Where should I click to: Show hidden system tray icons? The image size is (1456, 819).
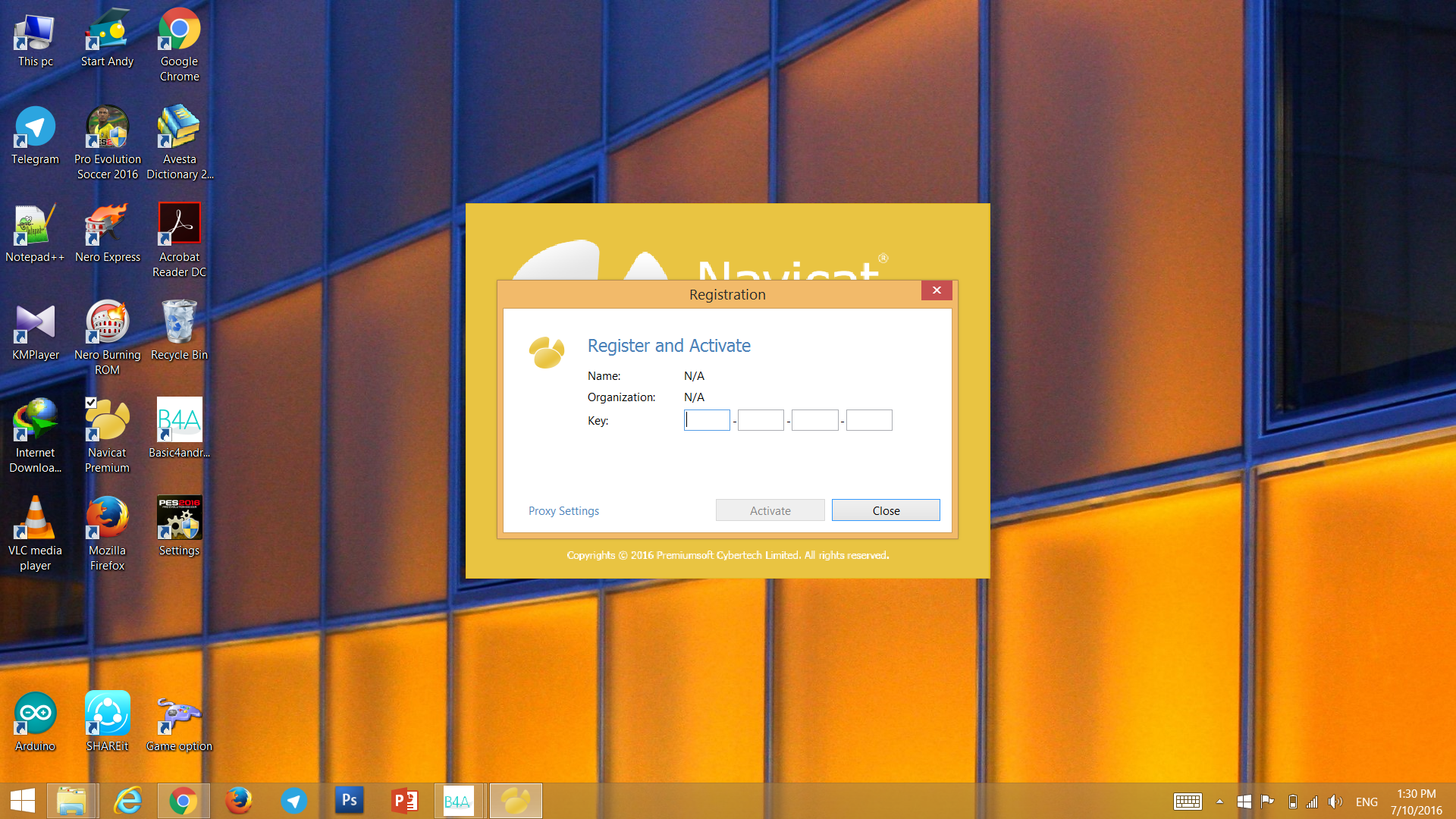tap(1219, 802)
